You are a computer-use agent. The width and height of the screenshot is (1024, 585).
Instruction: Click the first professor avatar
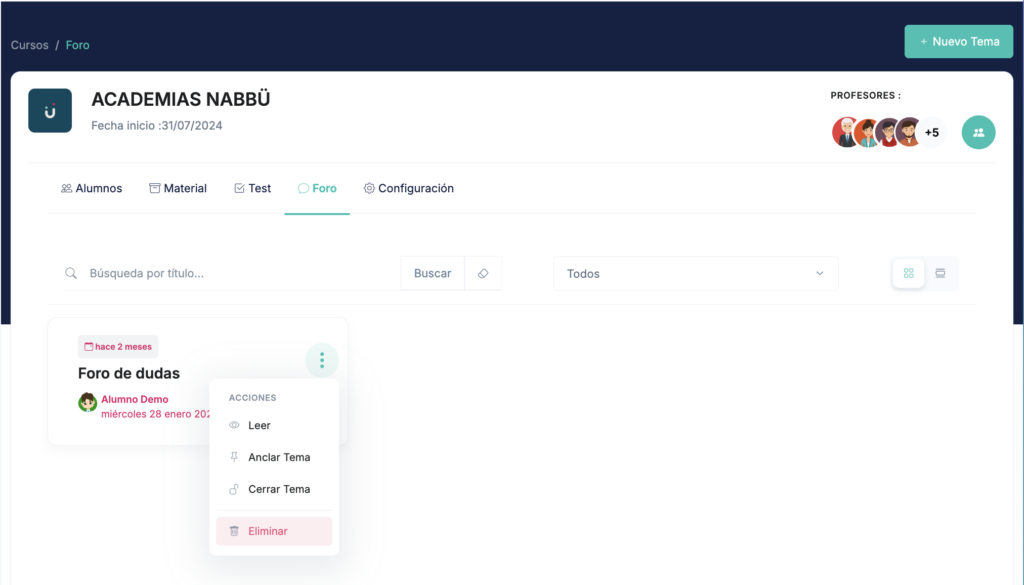(x=846, y=132)
